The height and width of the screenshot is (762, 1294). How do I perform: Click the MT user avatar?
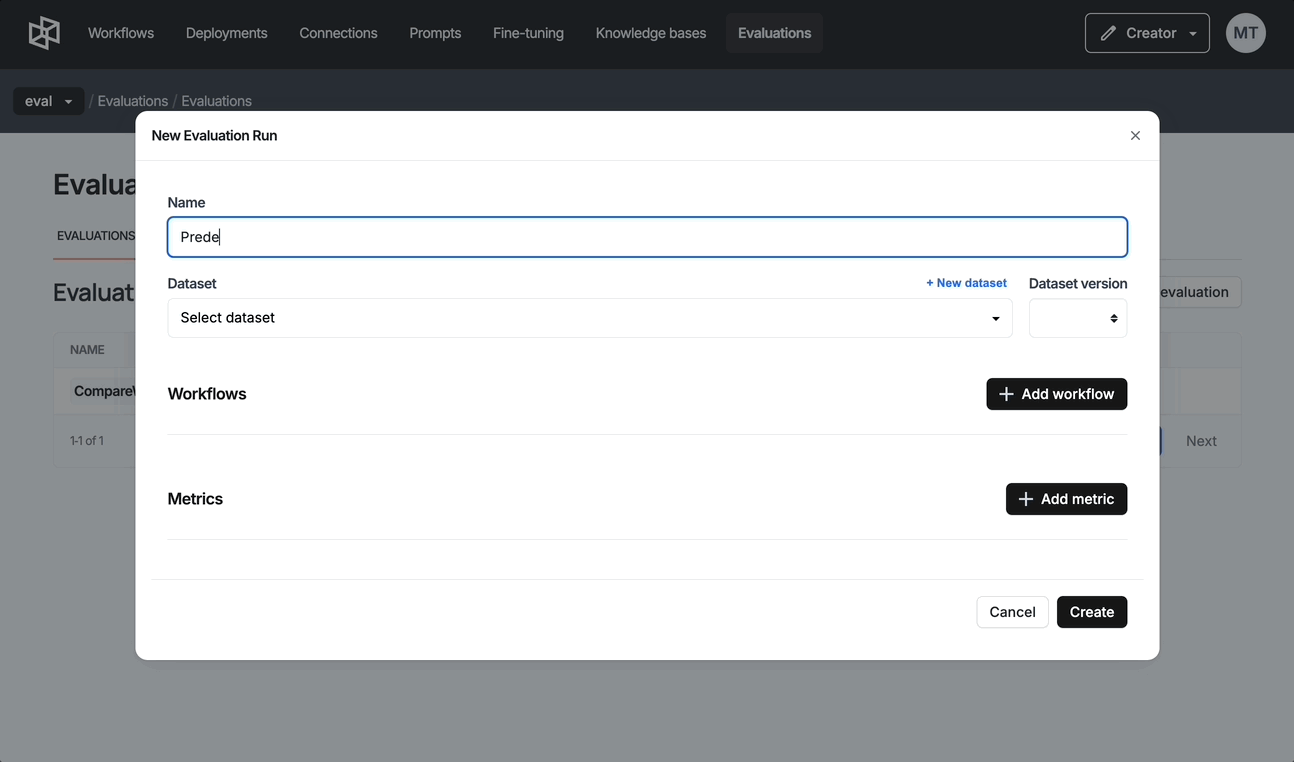point(1245,33)
